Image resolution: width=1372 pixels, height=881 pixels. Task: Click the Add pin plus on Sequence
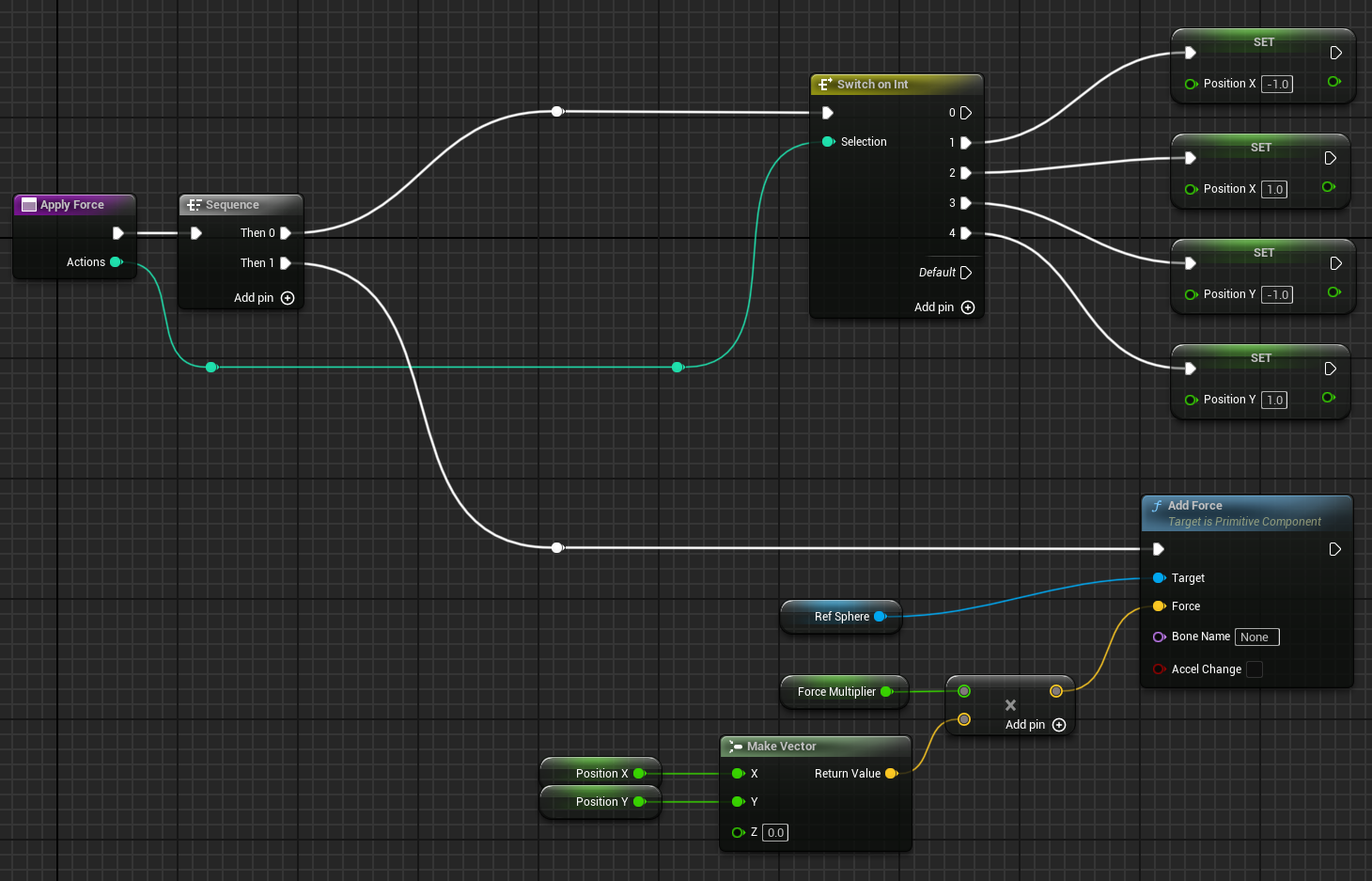tap(288, 298)
